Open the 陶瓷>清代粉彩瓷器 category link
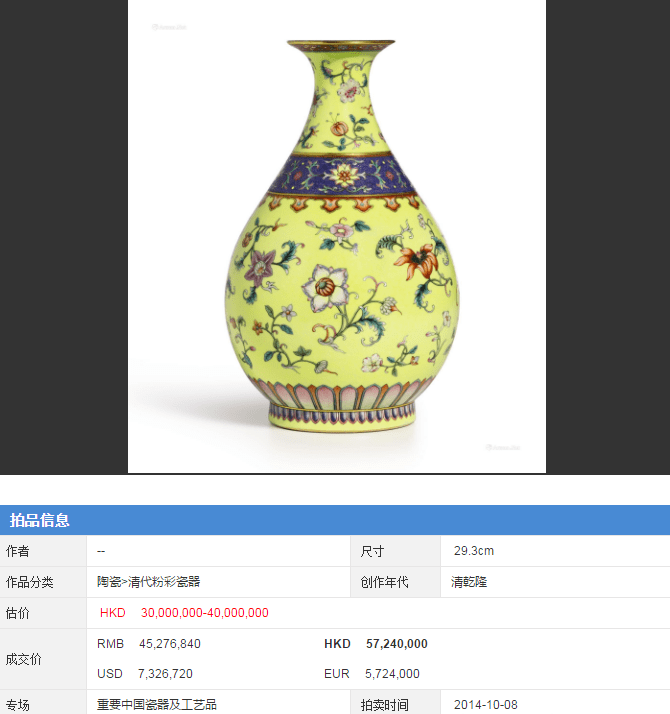The height and width of the screenshot is (714, 670). pos(148,581)
